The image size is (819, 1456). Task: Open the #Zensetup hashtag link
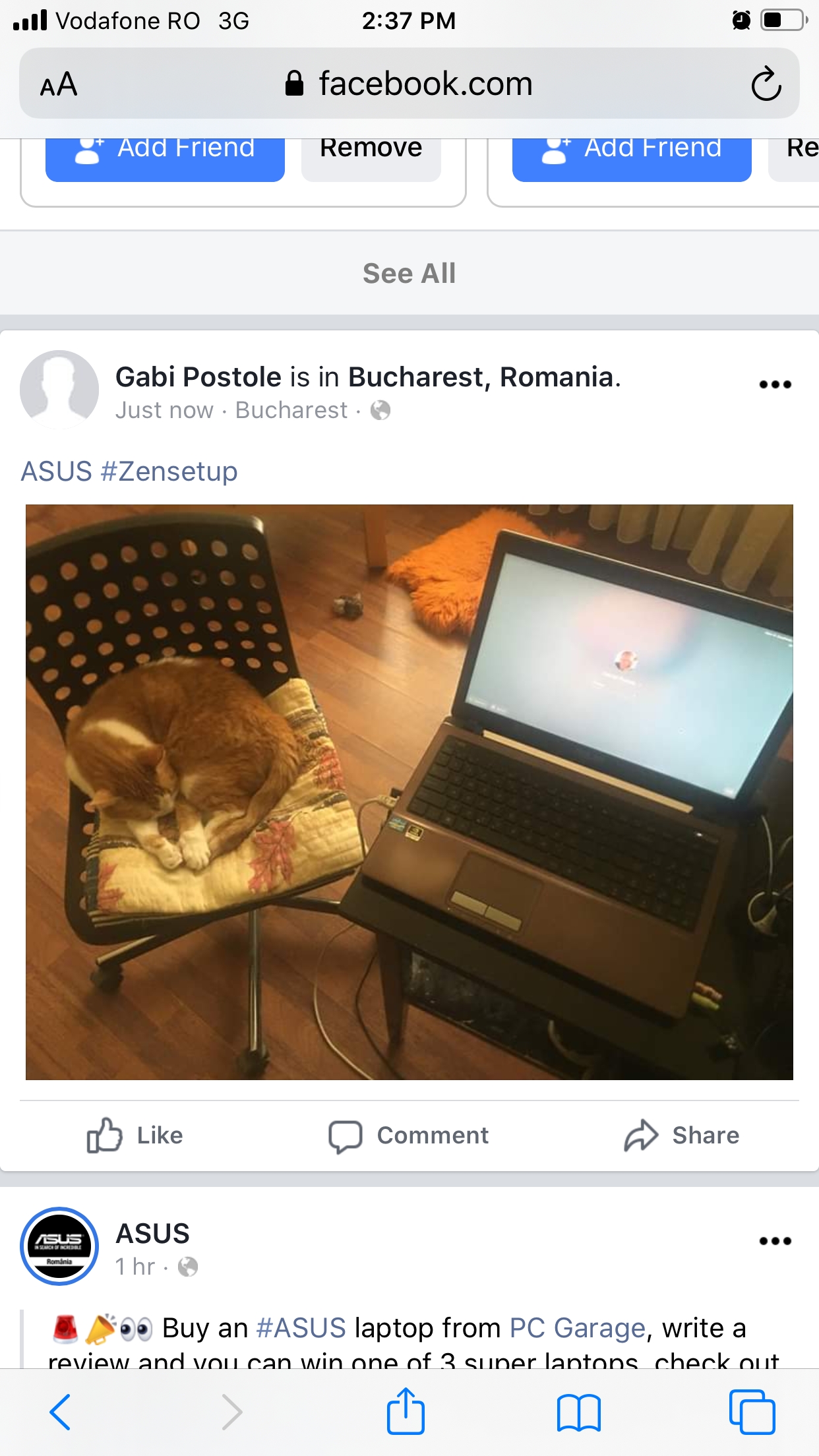[169, 471]
